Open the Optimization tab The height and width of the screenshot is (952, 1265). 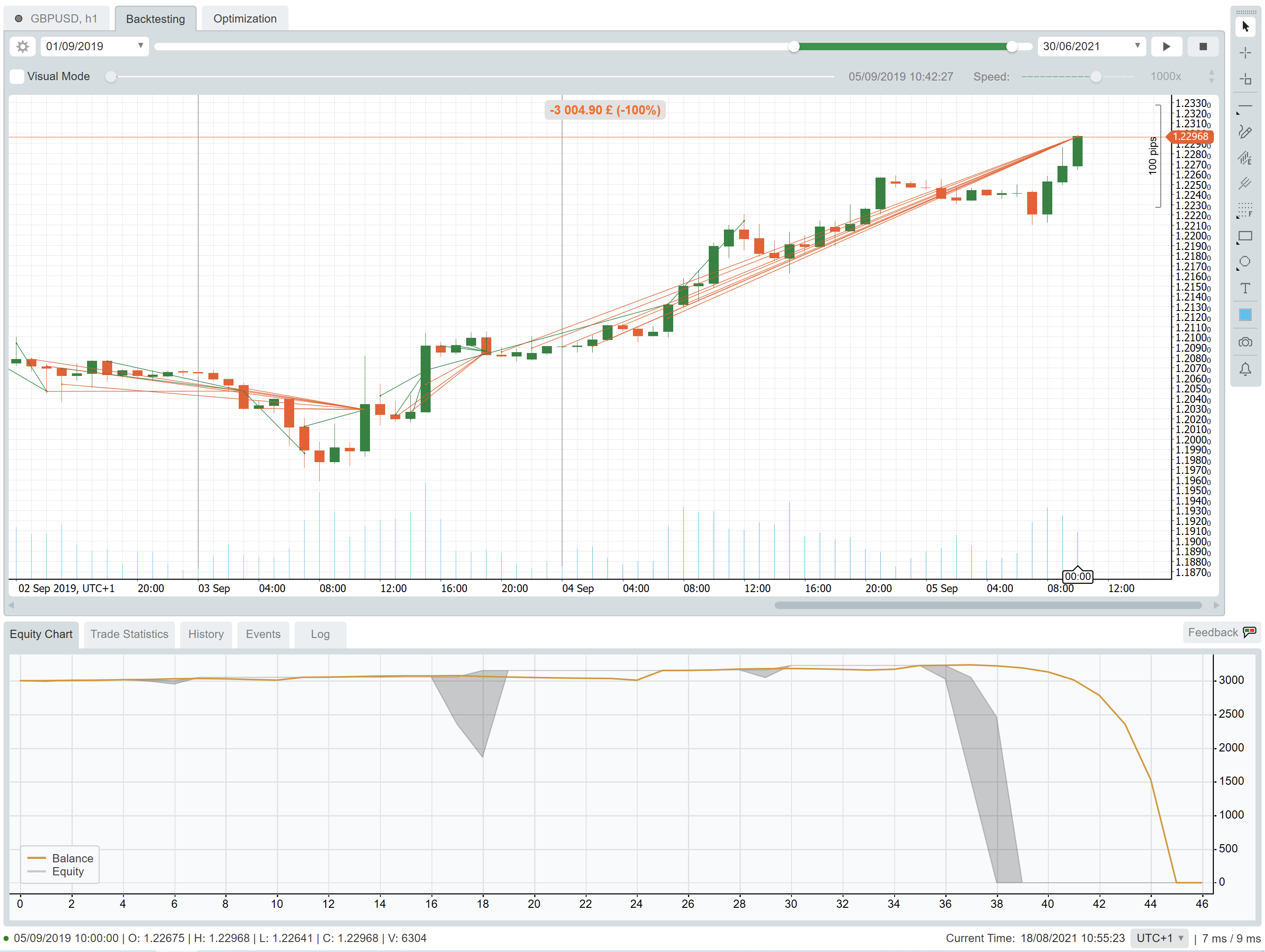click(245, 18)
